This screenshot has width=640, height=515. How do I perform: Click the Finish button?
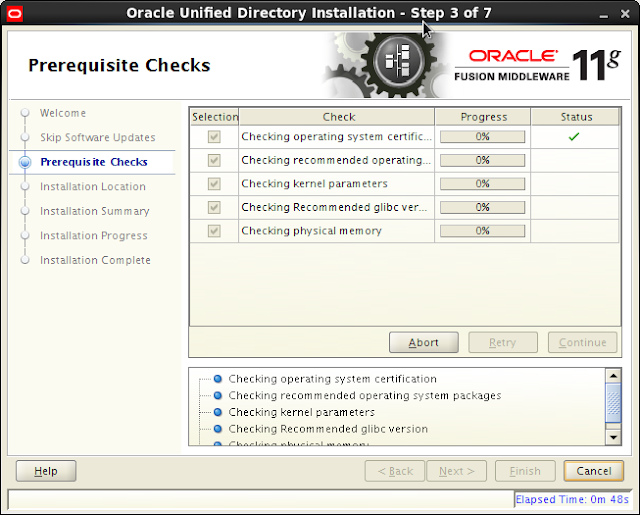pyautogui.click(x=525, y=471)
